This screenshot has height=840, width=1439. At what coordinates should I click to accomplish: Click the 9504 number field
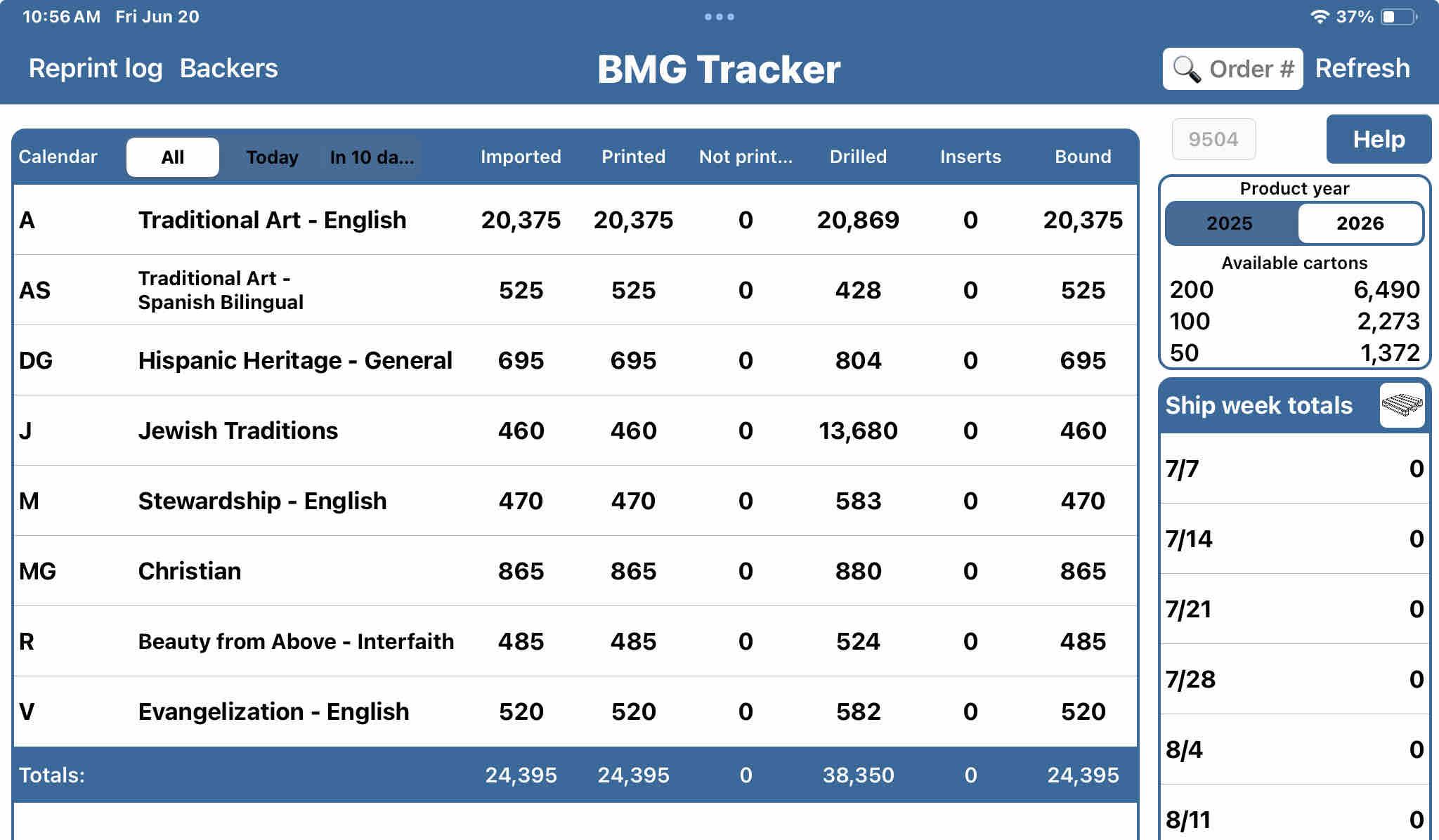(1213, 139)
